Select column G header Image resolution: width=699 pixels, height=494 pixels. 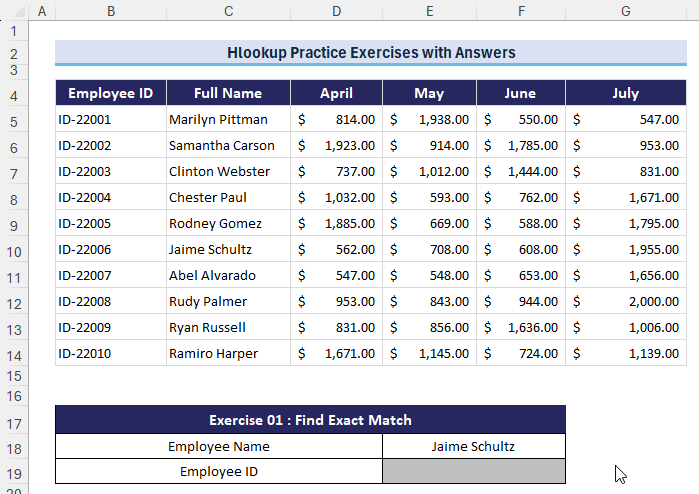[625, 11]
